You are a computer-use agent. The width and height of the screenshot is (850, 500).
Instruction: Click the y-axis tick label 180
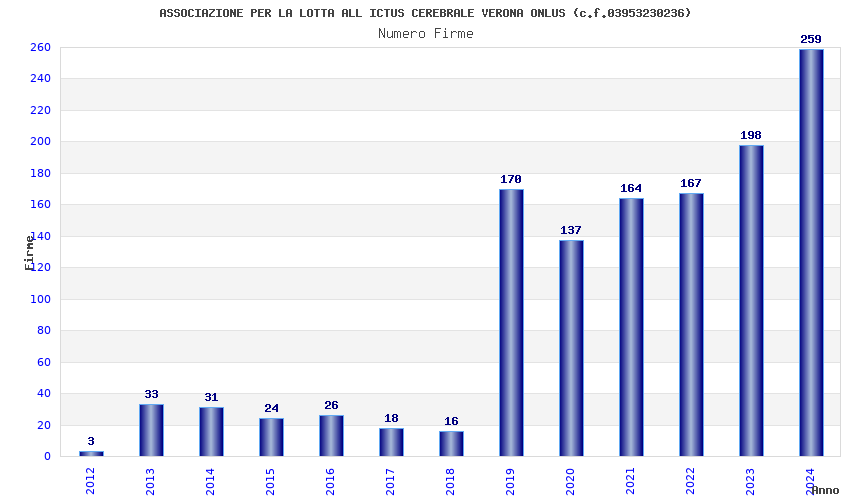[41, 174]
